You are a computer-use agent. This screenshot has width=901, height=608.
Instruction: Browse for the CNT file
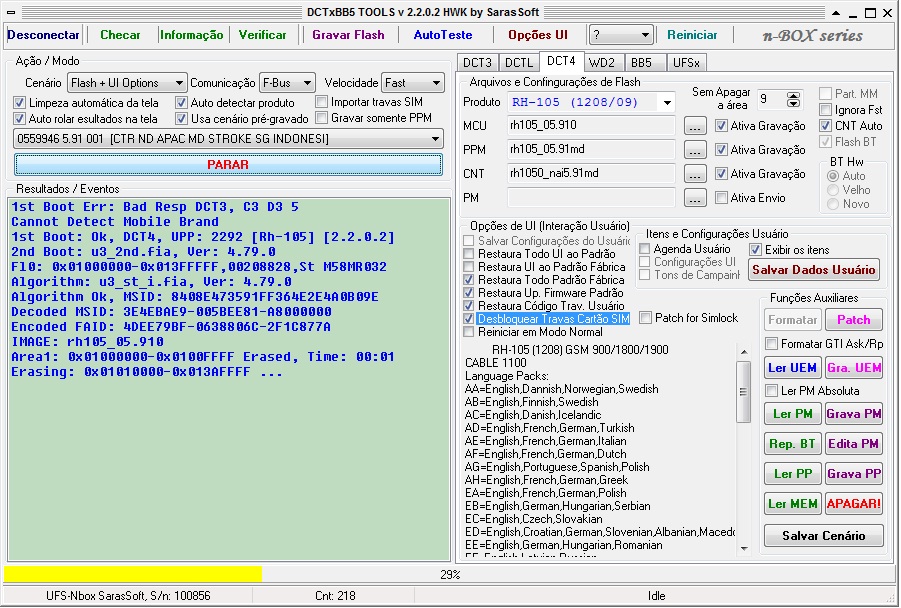click(695, 174)
